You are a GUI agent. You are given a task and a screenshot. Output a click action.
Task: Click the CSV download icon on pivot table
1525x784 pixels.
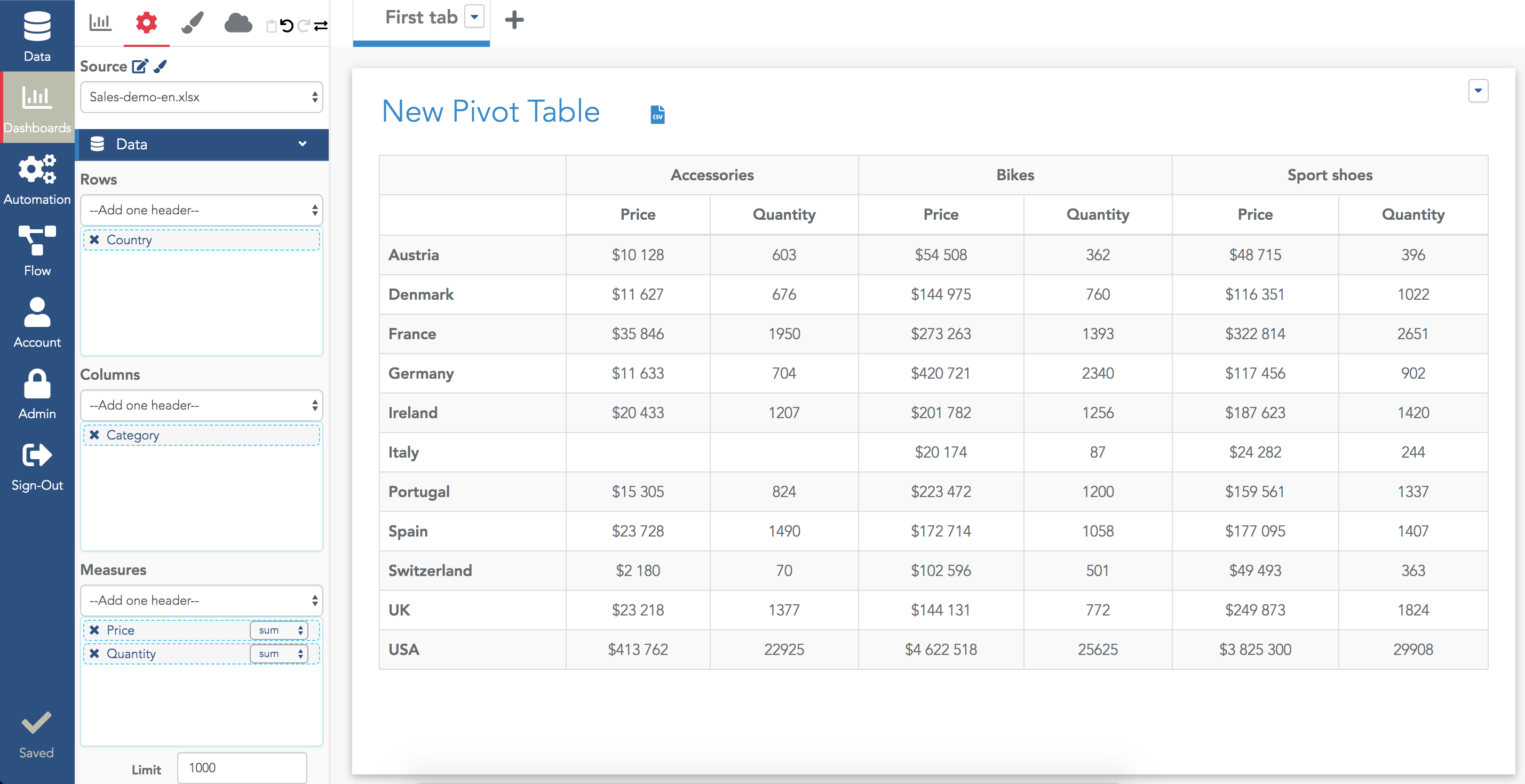point(657,113)
